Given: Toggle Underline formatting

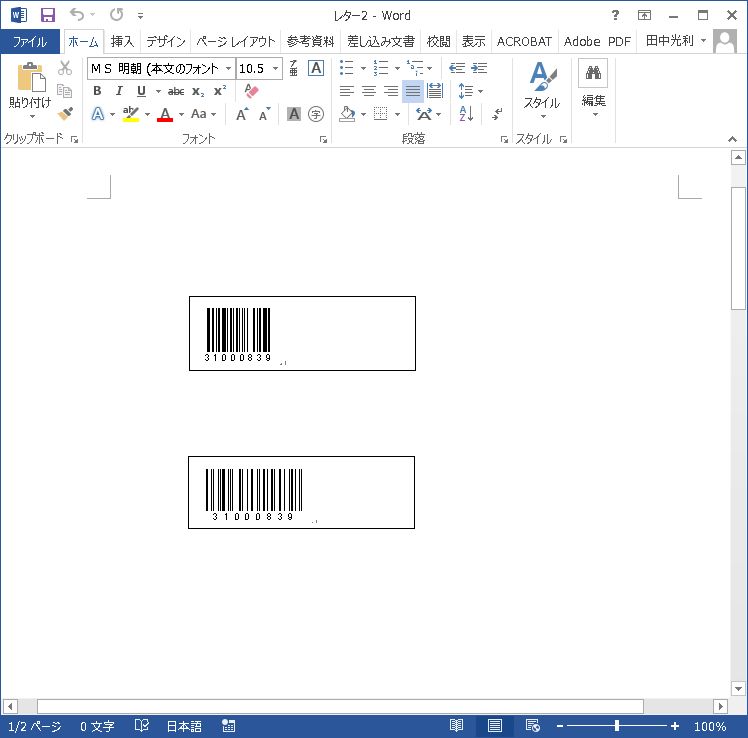Looking at the screenshot, I should 141,91.
